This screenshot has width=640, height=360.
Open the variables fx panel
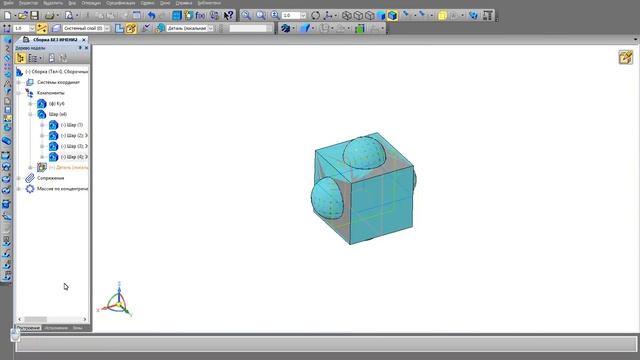coord(200,16)
